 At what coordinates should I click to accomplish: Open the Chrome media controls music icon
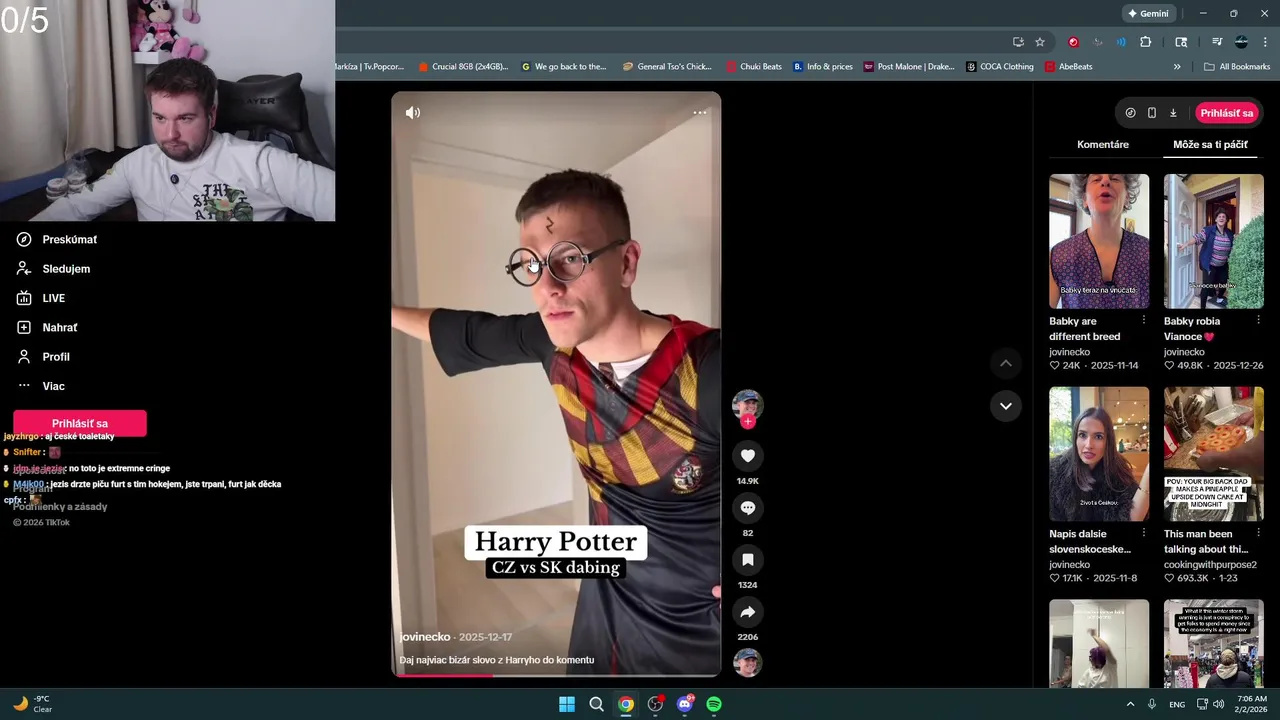coord(1217,42)
